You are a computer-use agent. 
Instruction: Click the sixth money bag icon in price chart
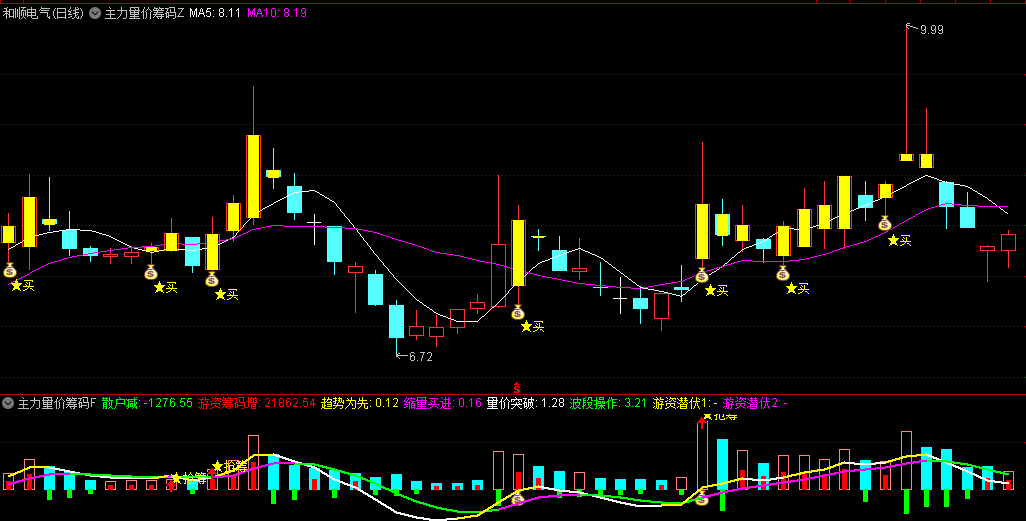[783, 273]
